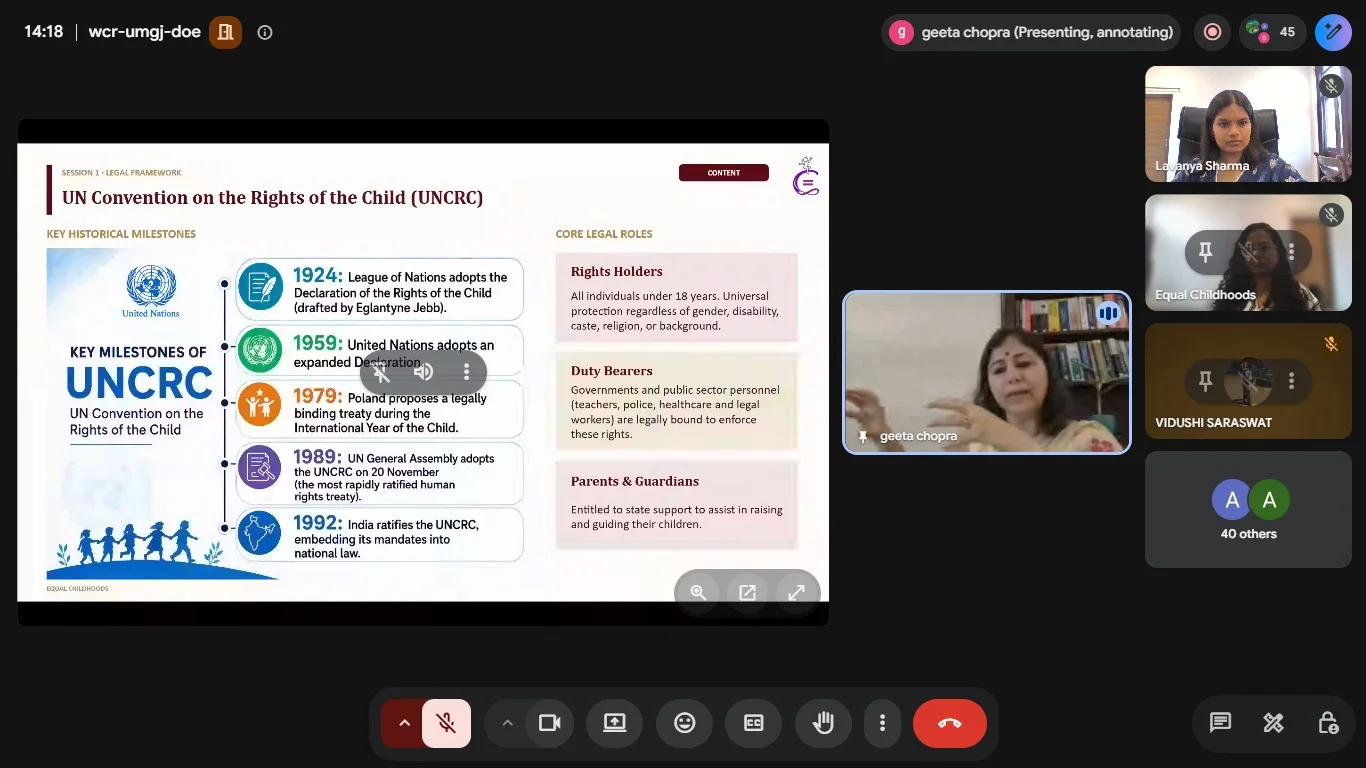Open more options menu in call controls
This screenshot has height=768, width=1366.
(882, 723)
